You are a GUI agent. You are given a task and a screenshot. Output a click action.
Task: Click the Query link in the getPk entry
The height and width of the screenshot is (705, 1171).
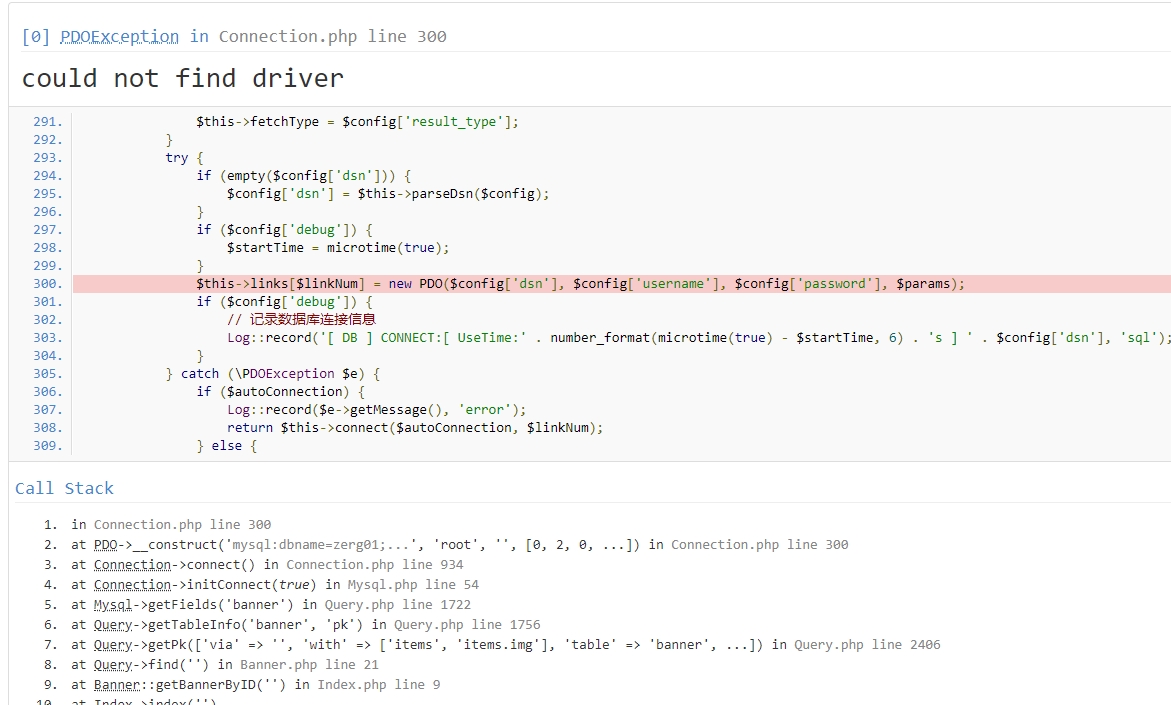113,645
